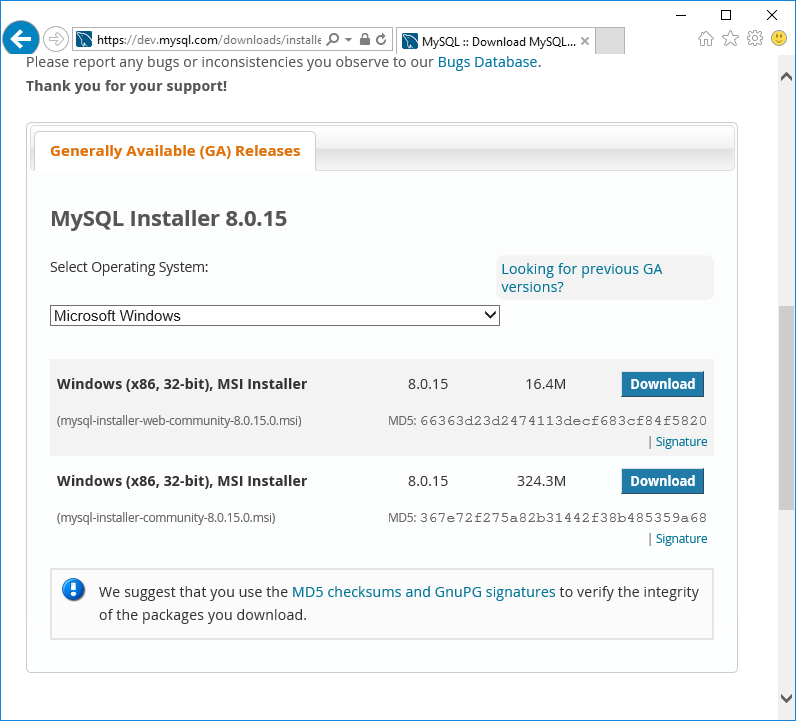This screenshot has height=721, width=796.
Task: Open favorites star menu
Action: point(730,38)
